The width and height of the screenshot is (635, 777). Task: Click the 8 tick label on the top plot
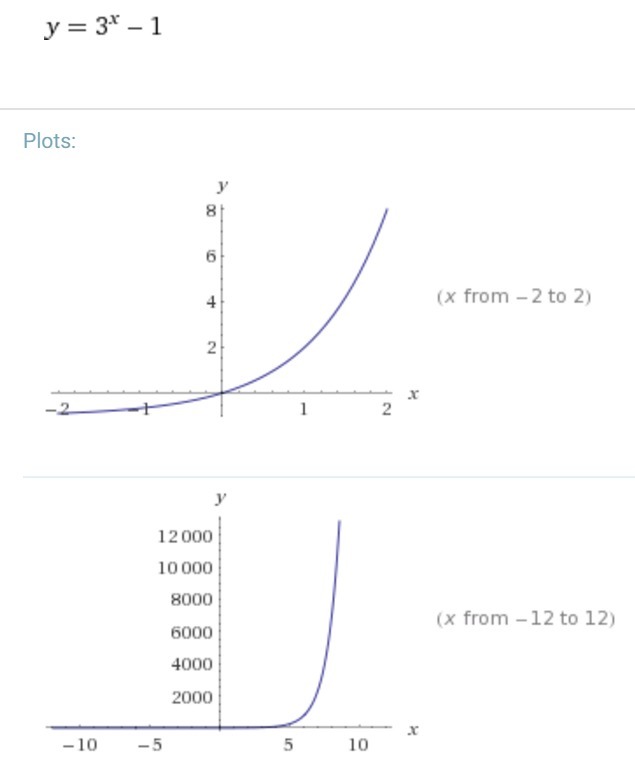(211, 211)
